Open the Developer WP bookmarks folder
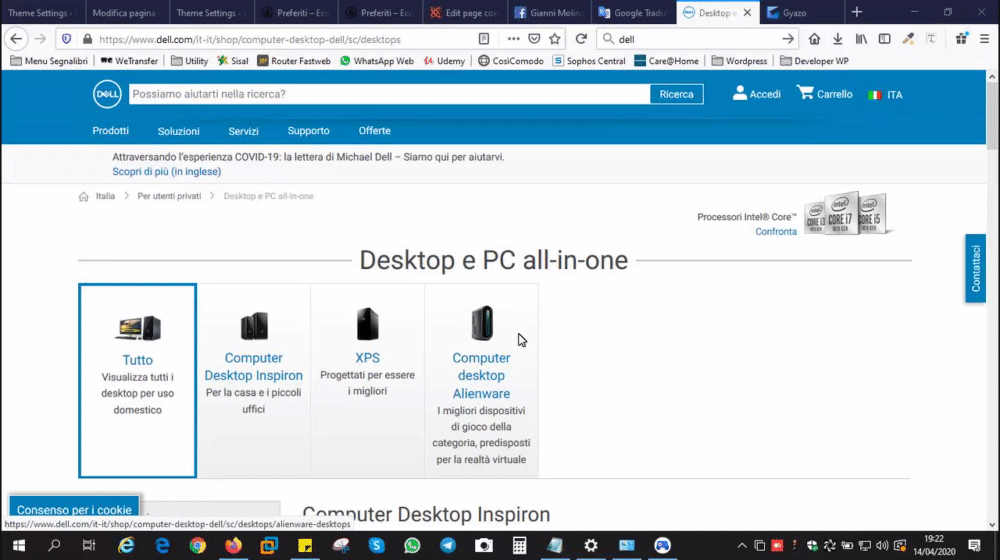 pos(814,61)
